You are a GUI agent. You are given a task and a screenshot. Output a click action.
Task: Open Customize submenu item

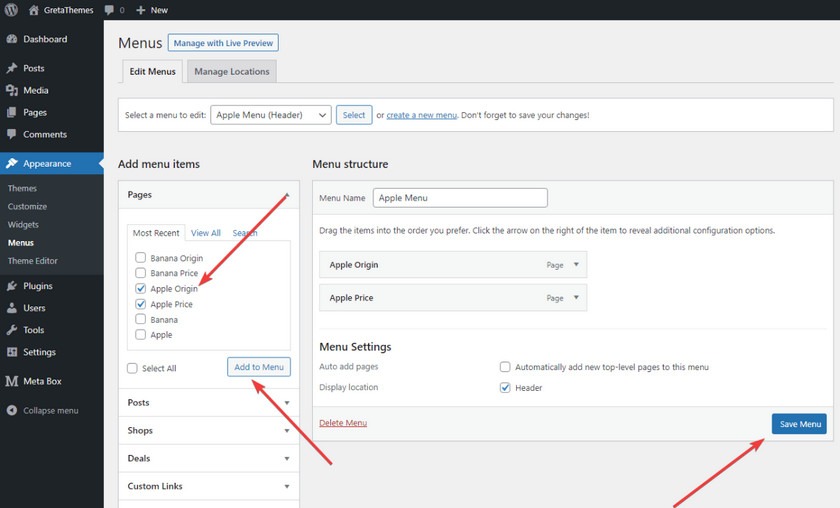[x=27, y=206]
